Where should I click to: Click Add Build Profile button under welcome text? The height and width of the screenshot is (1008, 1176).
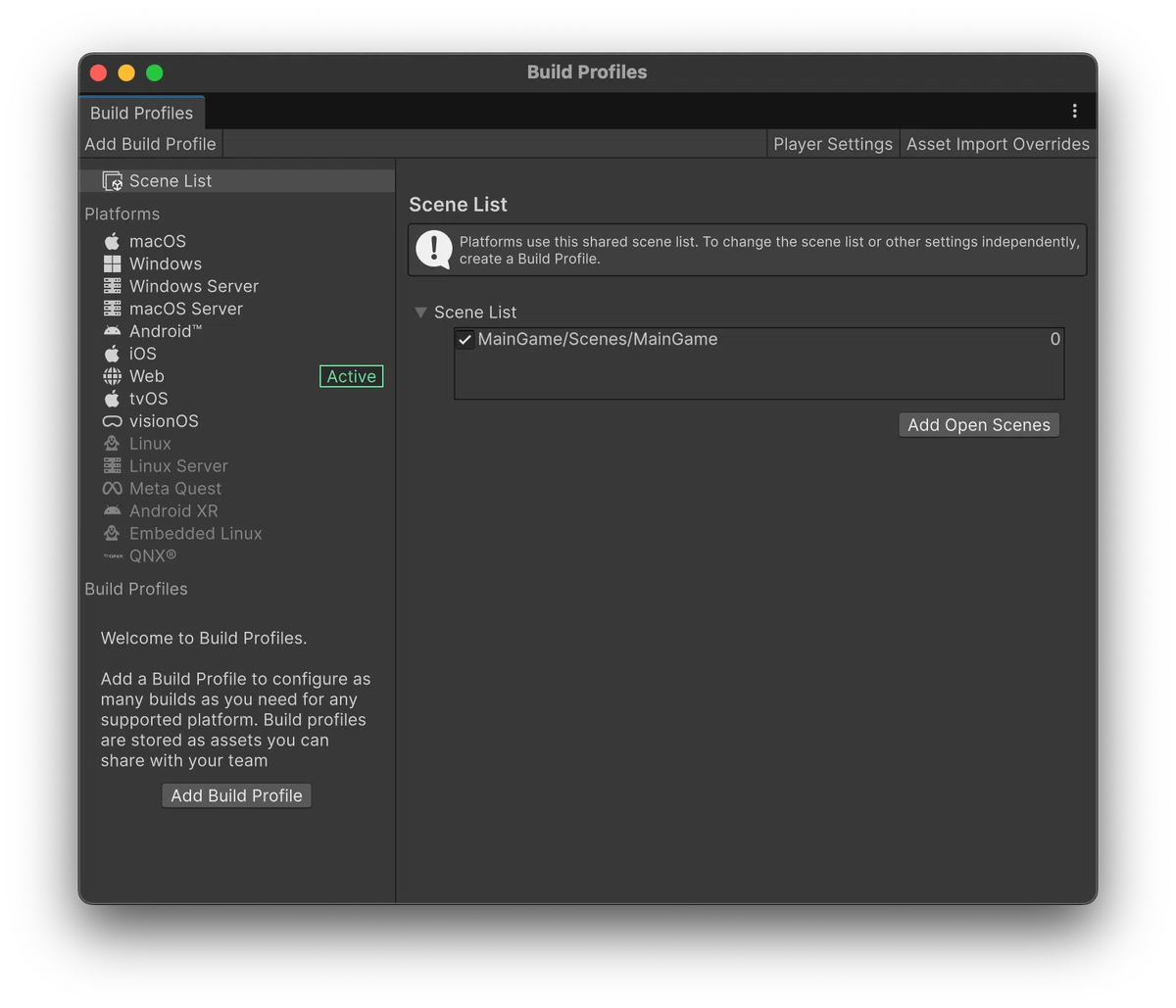[x=236, y=795]
